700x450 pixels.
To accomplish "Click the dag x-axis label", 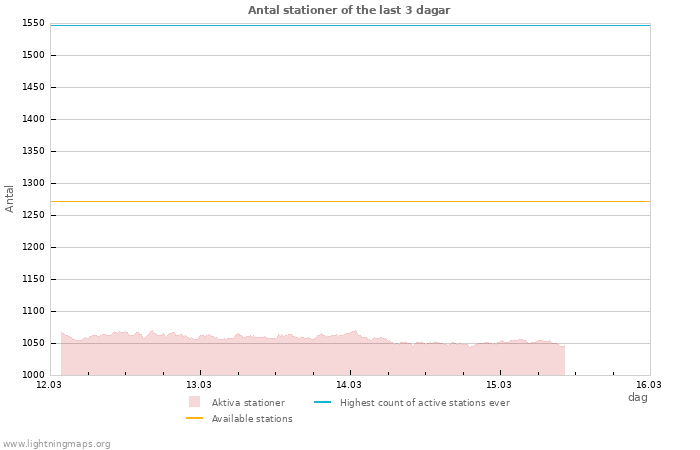I will [x=637, y=397].
